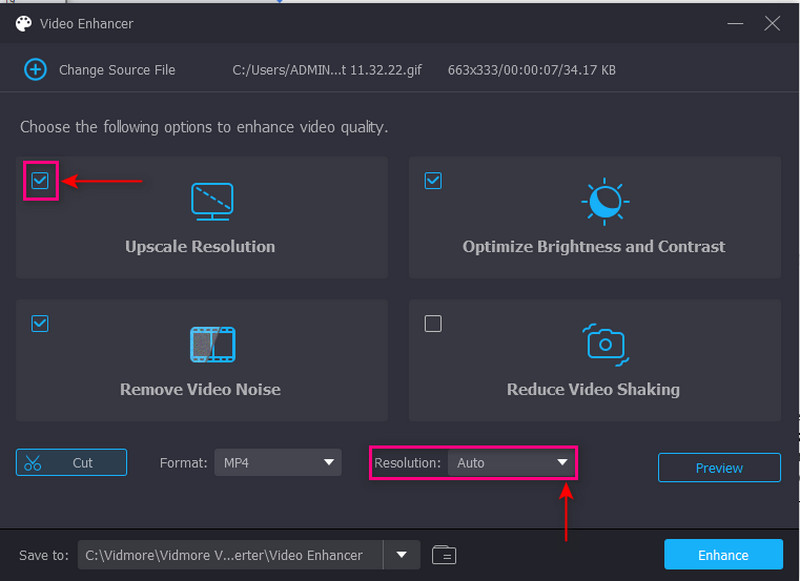Click the sun icon for brightness optimization
The image size is (800, 581).
point(605,200)
